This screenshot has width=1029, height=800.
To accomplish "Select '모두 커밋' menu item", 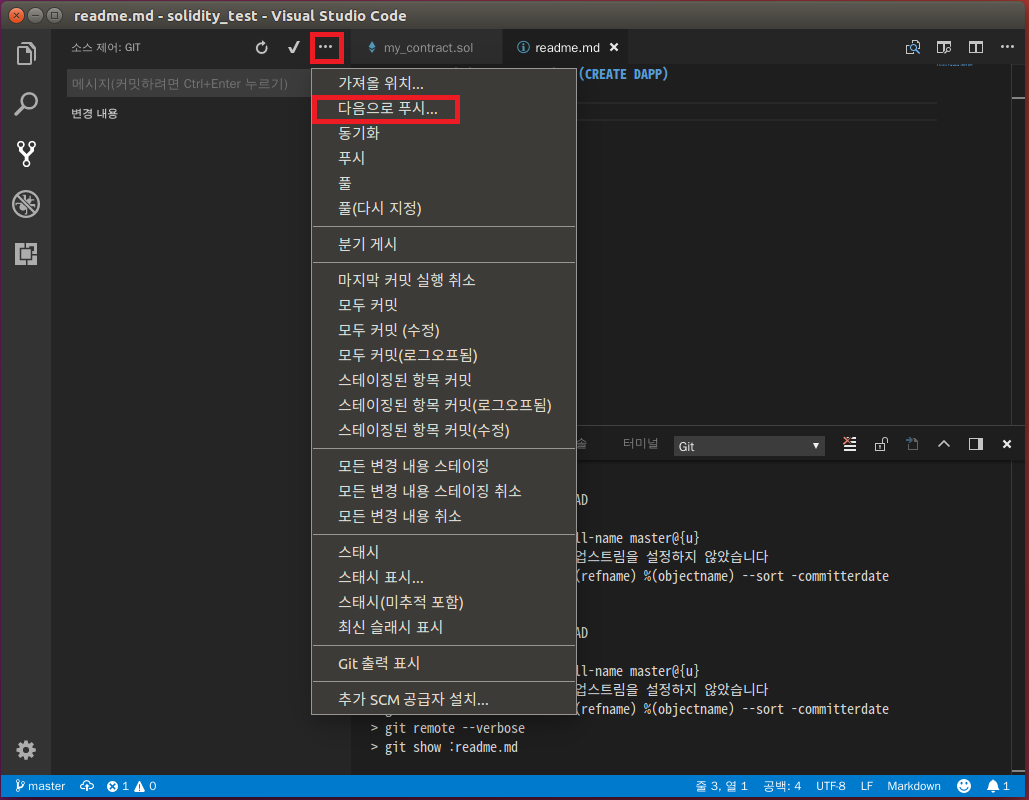I will point(444,305).
